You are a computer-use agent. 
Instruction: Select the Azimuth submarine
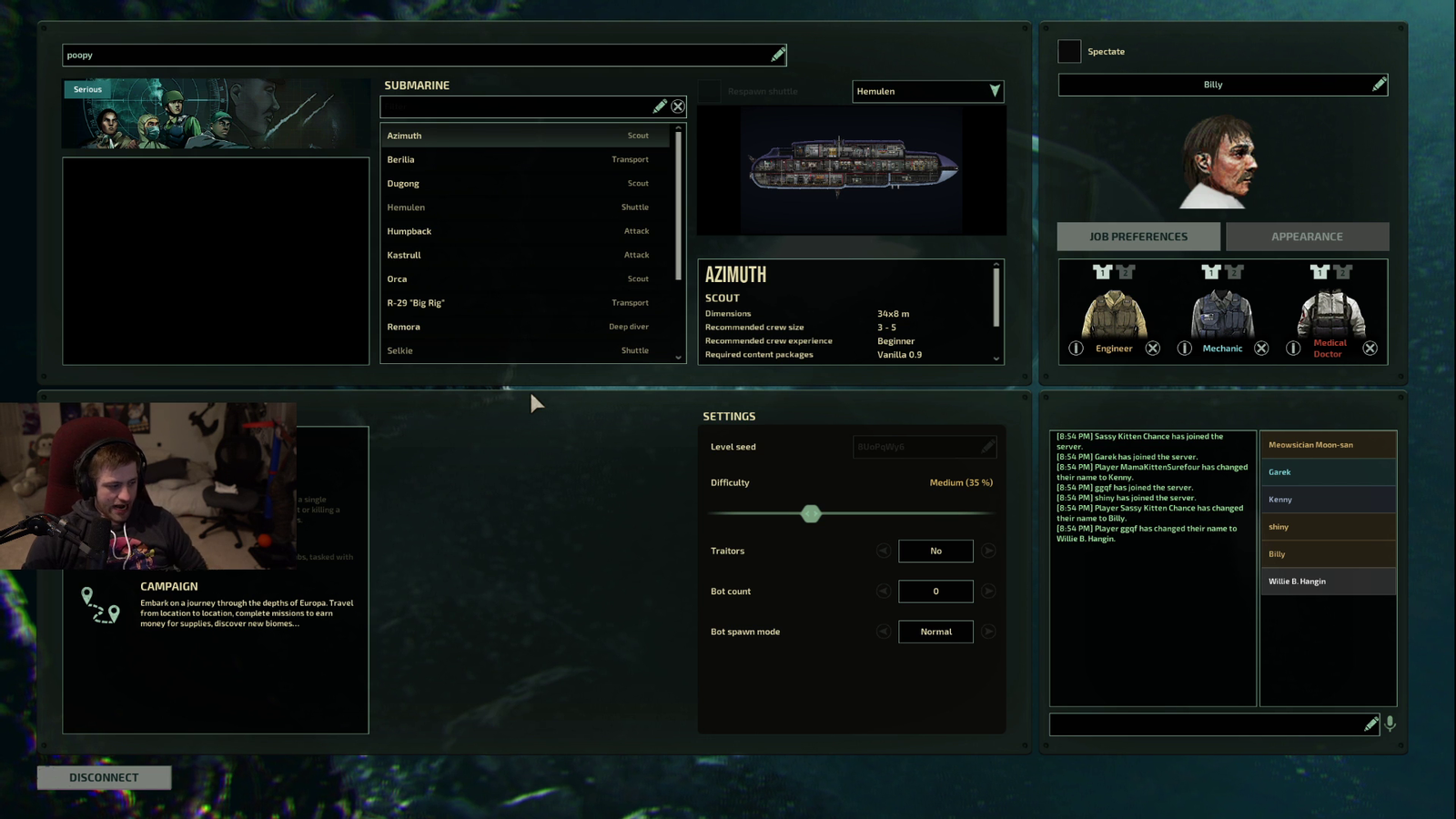point(525,136)
